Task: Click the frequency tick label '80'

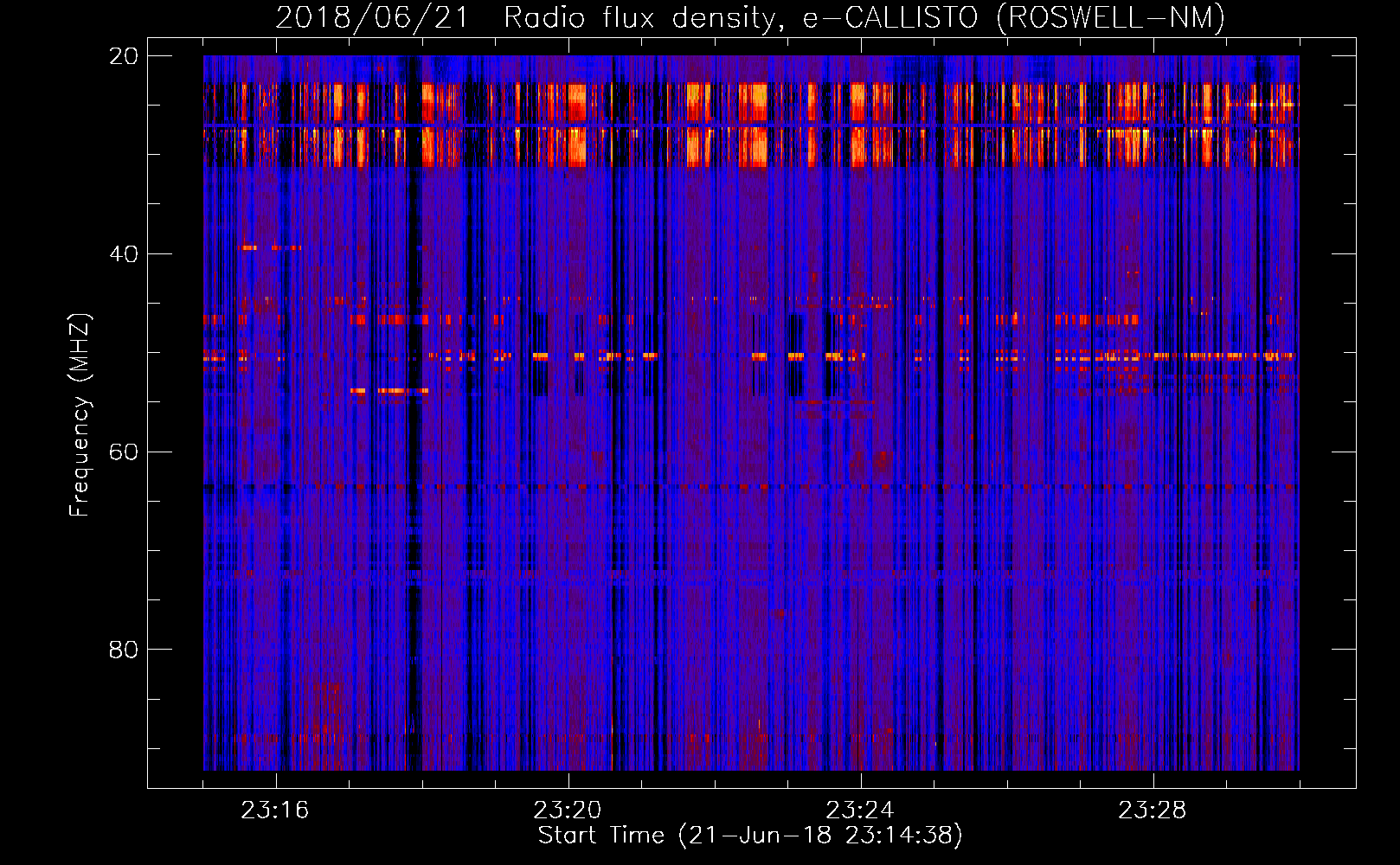Action: [x=124, y=650]
